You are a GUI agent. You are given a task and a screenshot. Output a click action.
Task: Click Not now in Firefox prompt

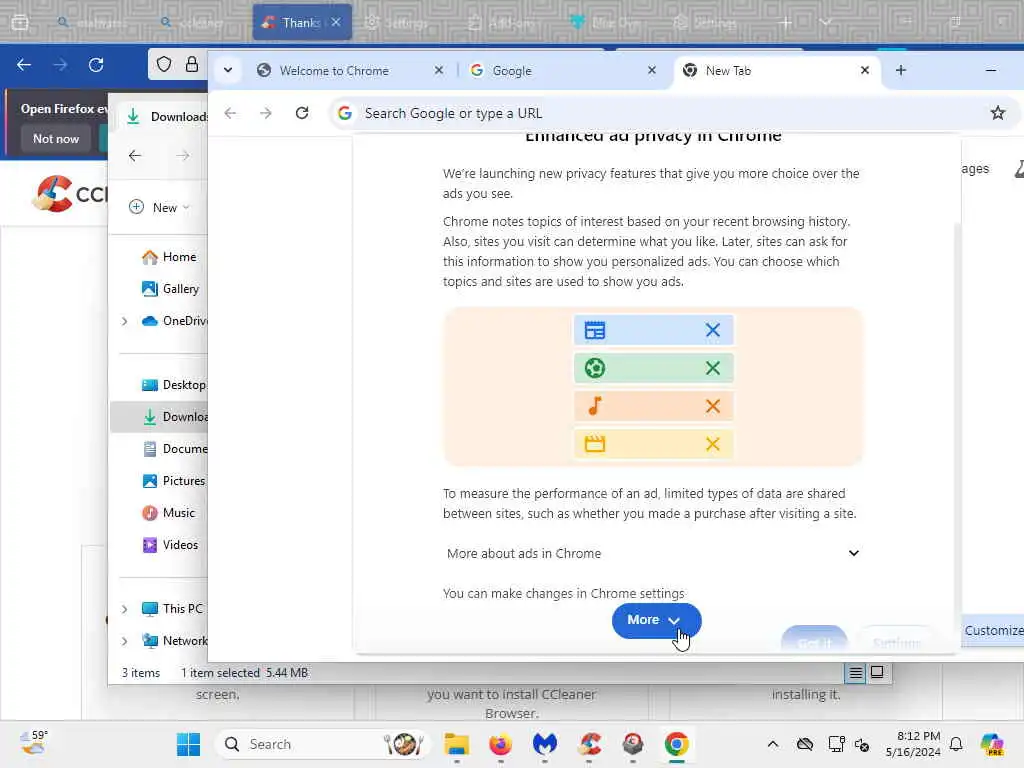[56, 138]
